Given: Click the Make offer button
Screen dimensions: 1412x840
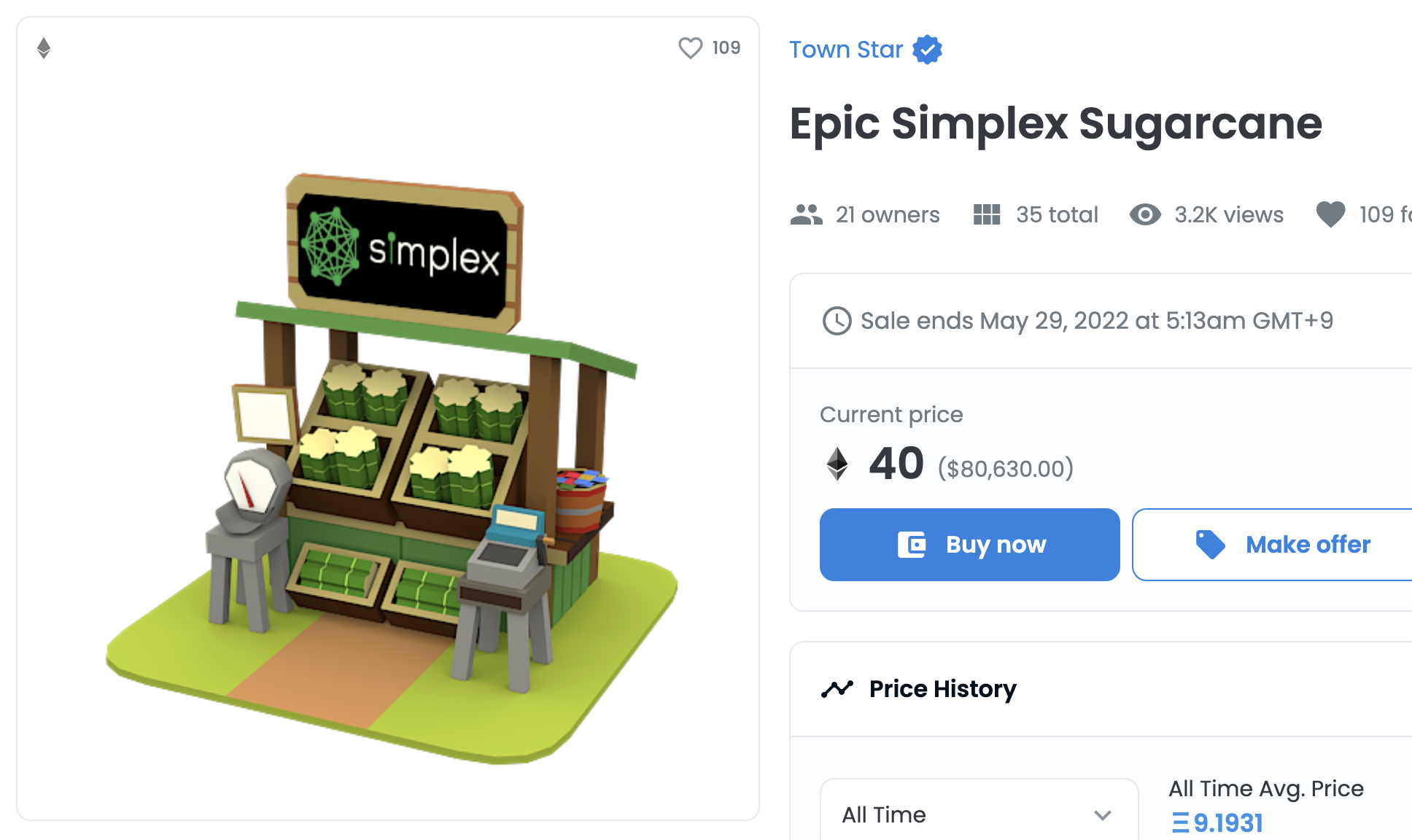Looking at the screenshot, I should pos(1272,545).
